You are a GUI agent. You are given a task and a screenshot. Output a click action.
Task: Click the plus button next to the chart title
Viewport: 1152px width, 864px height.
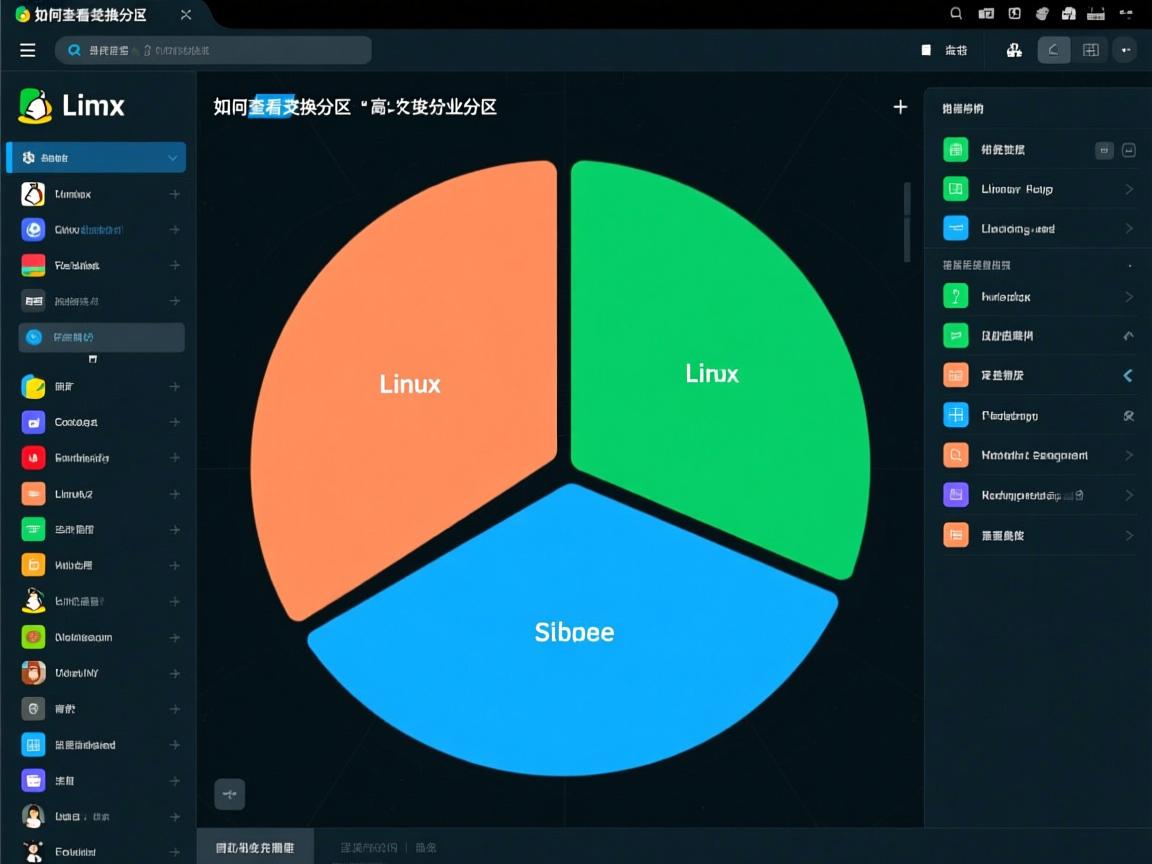coord(899,107)
